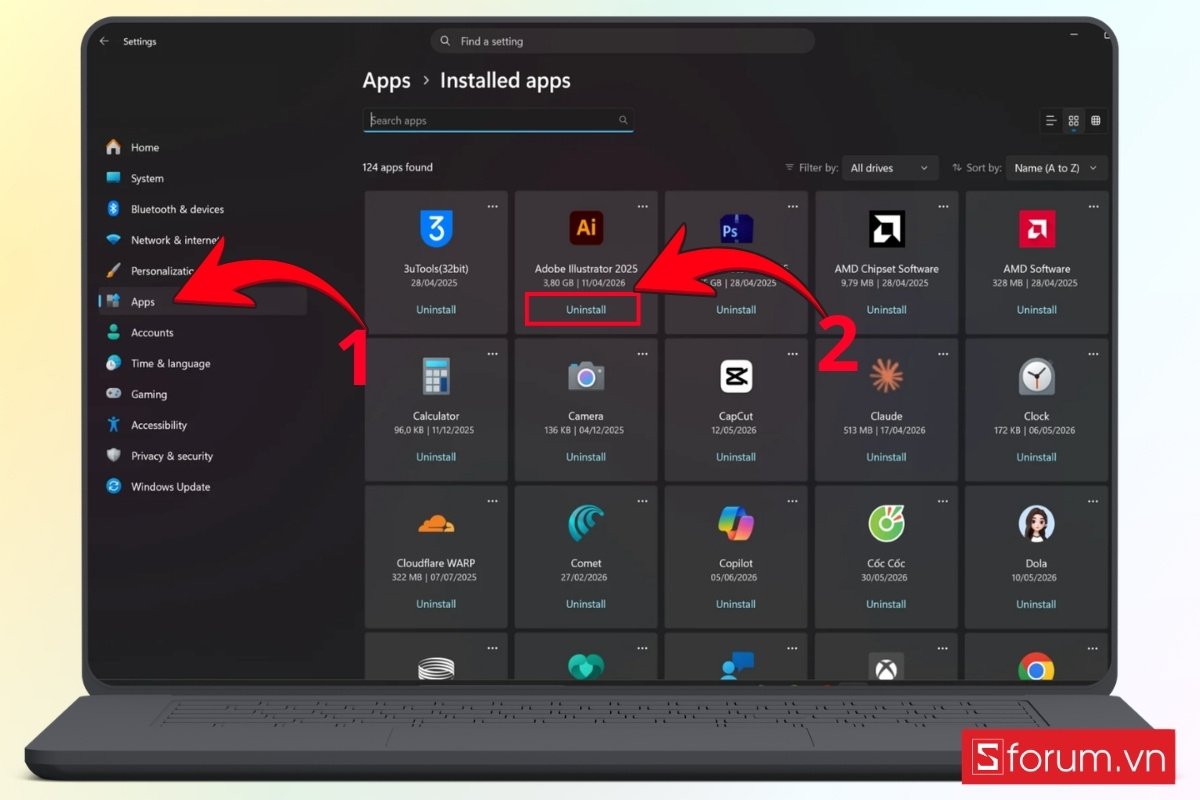Screen dimensions: 1200x800
Task: Open Privacy & security settings
Action: click(x=172, y=456)
